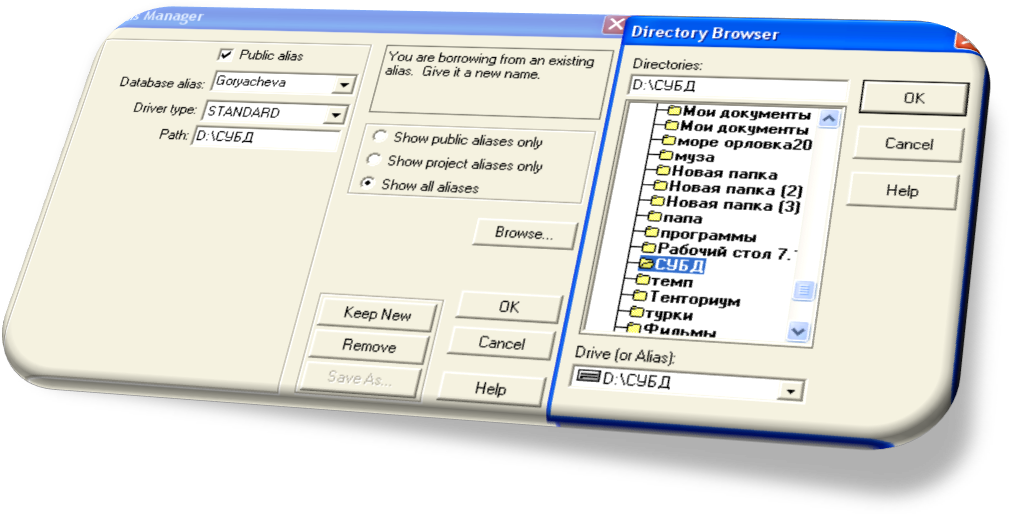This screenshot has width=1009, height=514.
Task: Open the Drive (or Alias) dropdown
Action: coord(791,390)
